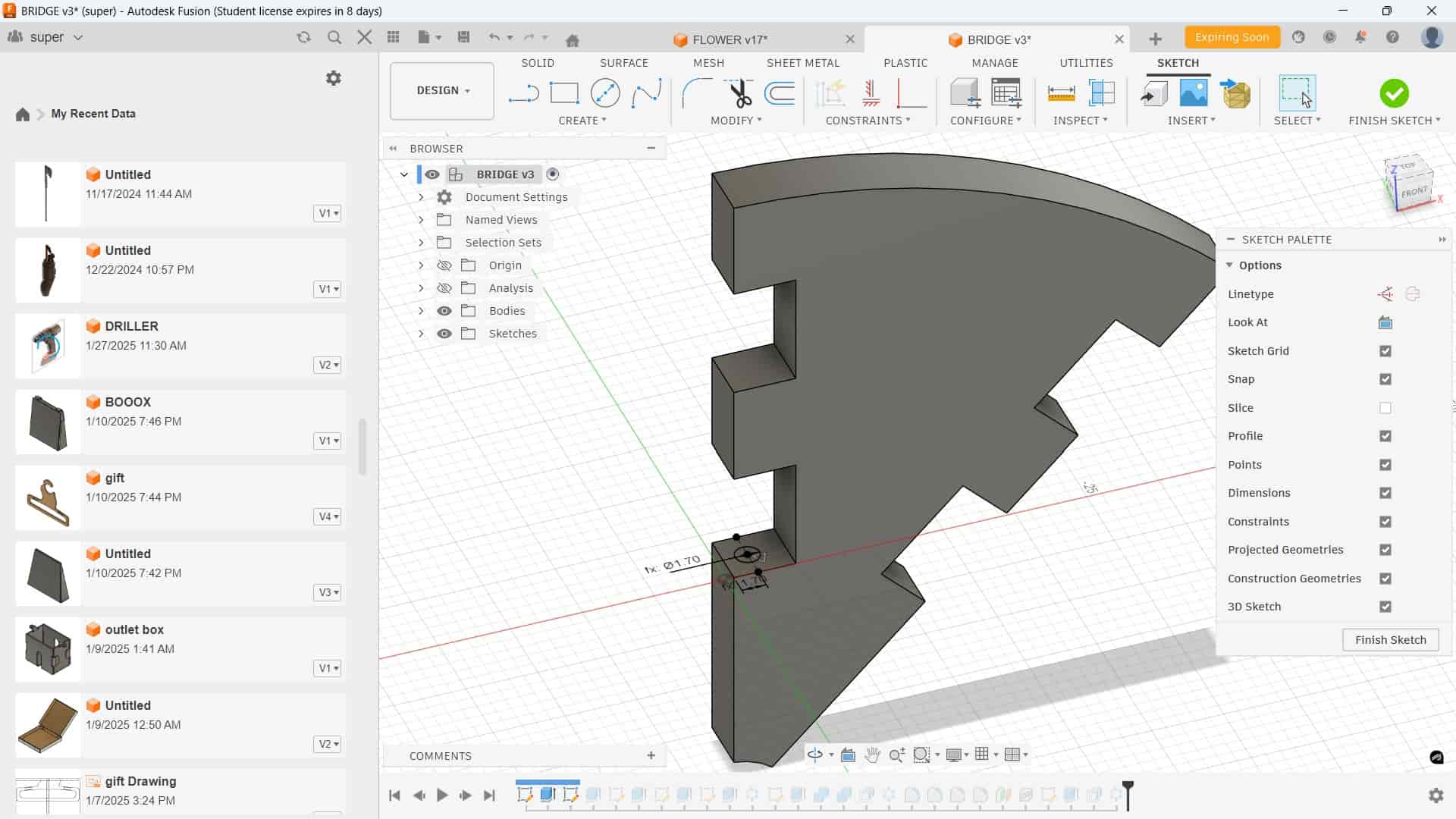Image resolution: width=1456 pixels, height=819 pixels.
Task: Switch to FLOWER v17 document tab
Action: [730, 39]
